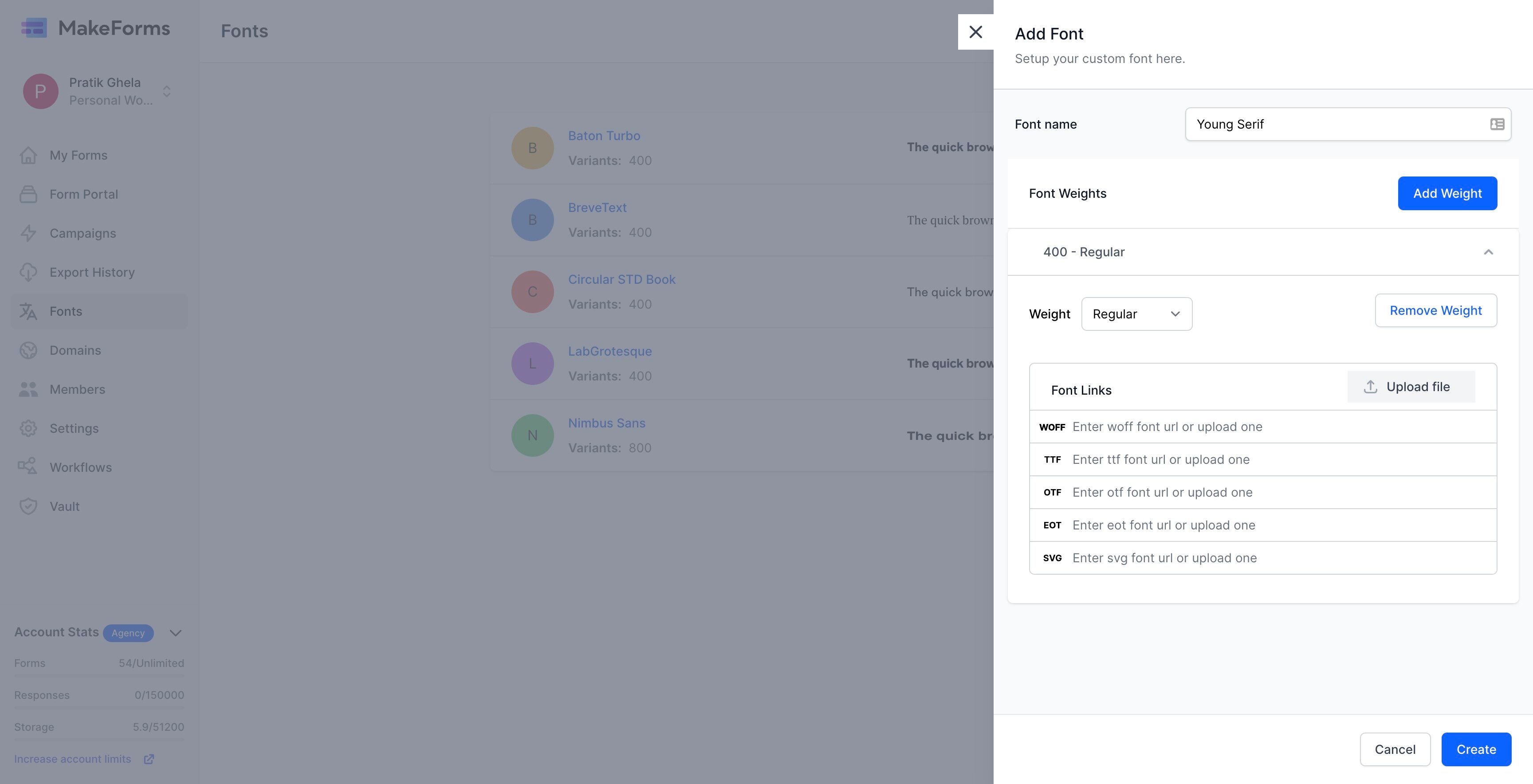The width and height of the screenshot is (1533, 784).
Task: Click the Upload file button
Action: pos(1411,387)
